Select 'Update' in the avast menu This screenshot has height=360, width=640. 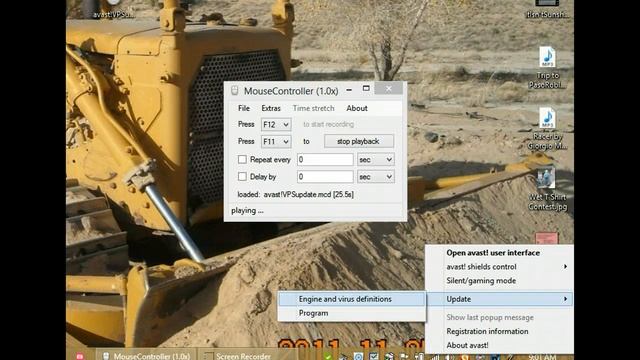(499, 299)
